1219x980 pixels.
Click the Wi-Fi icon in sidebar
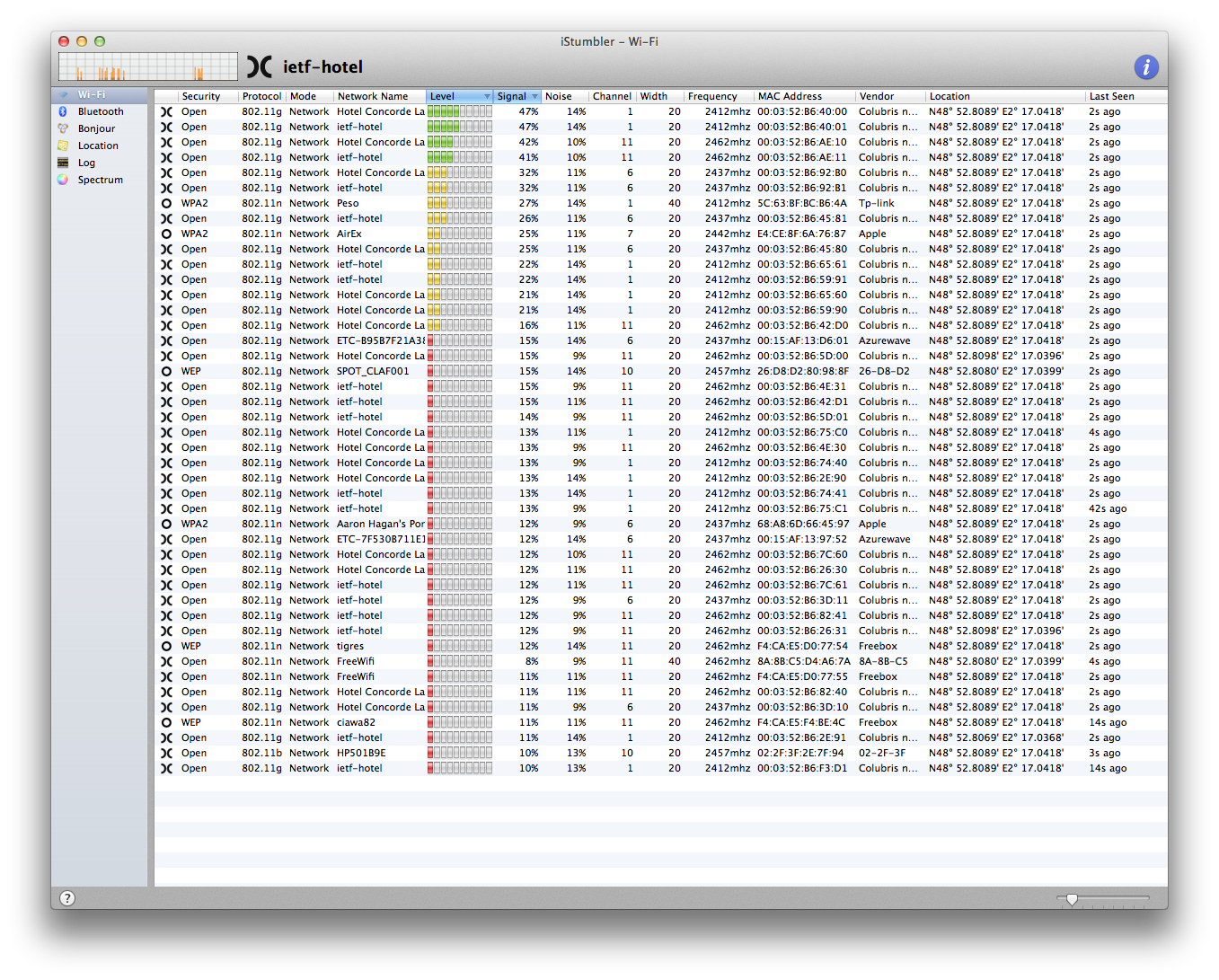[x=63, y=94]
